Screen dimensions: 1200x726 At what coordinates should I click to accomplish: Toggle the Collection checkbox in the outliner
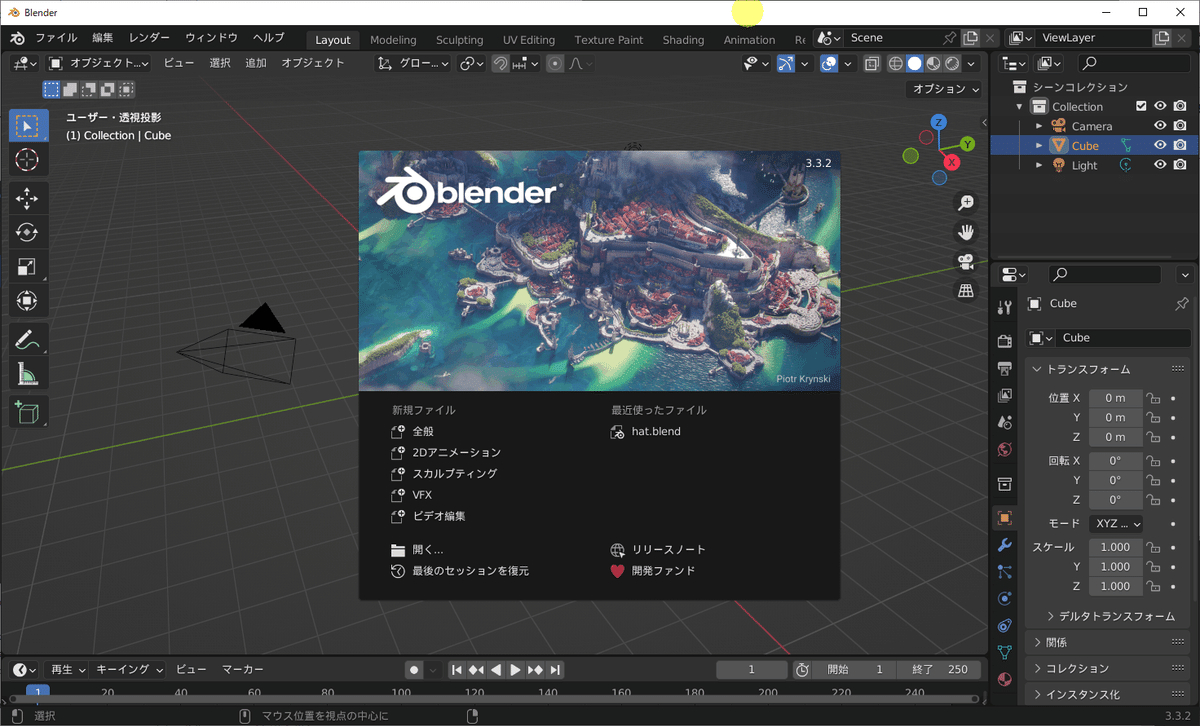coord(1143,105)
